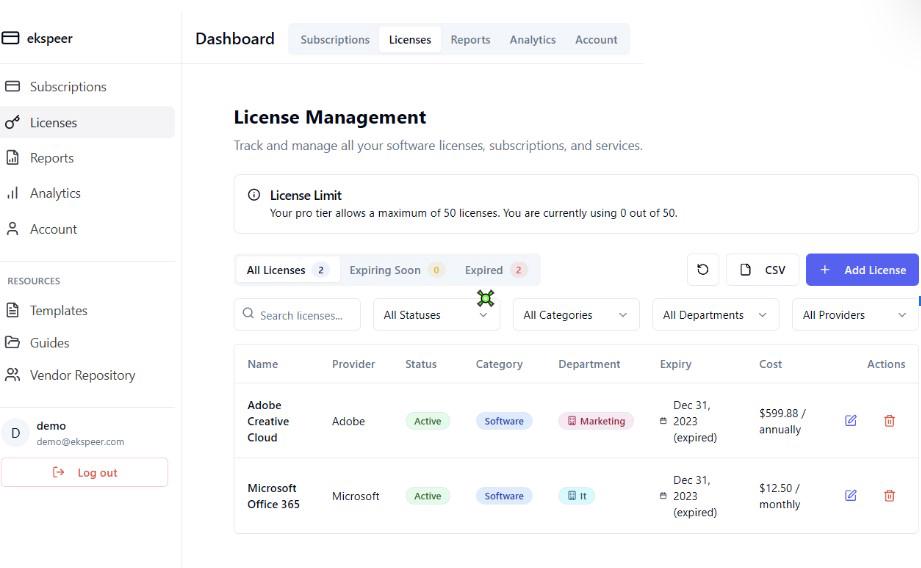Image resolution: width=921 pixels, height=568 pixels.
Task: Open Vendor Repository in the sidebar
Action: 82,375
